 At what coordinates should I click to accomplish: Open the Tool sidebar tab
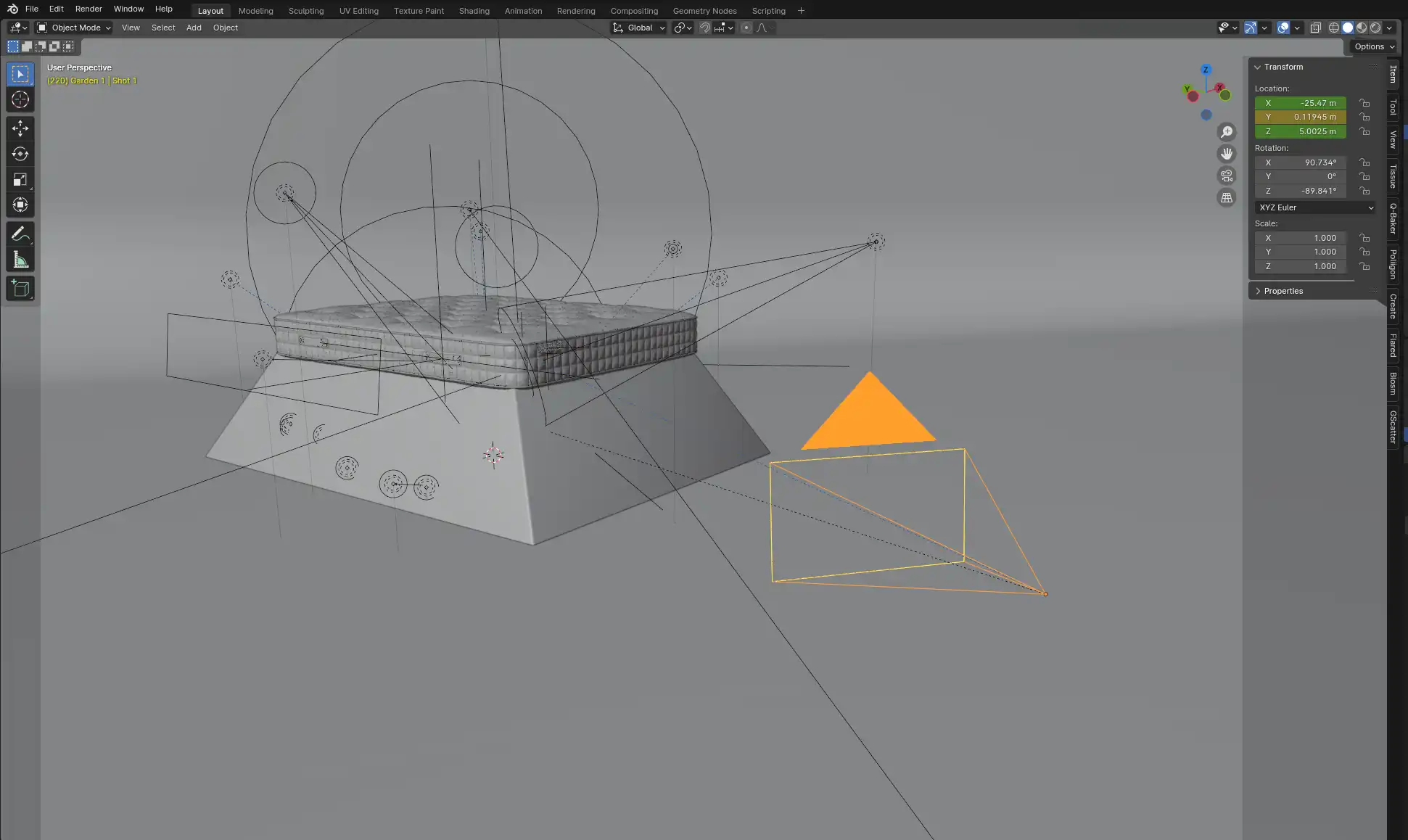[x=1393, y=107]
